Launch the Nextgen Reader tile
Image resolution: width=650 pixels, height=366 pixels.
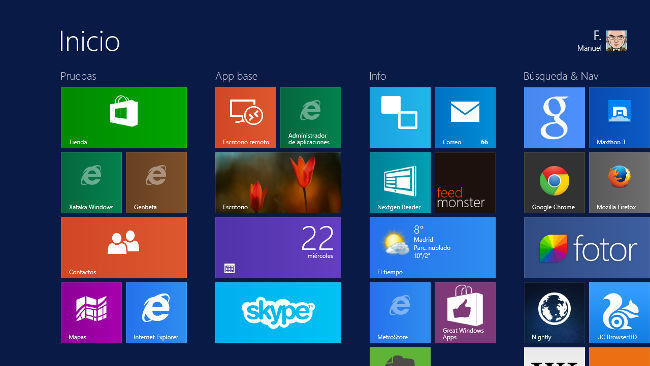(400, 182)
